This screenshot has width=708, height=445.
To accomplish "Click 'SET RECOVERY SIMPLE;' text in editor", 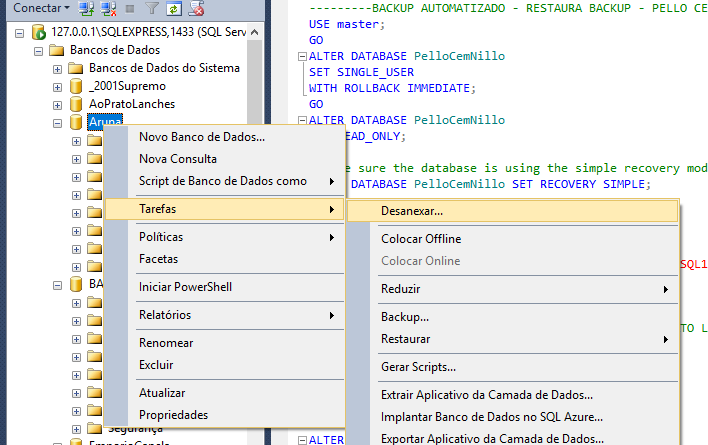I will point(582,184).
